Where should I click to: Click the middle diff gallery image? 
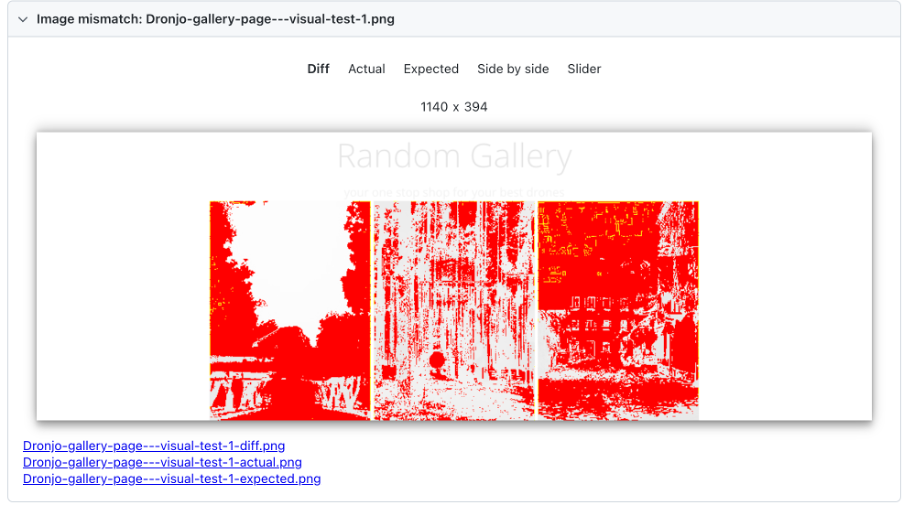(x=454, y=310)
